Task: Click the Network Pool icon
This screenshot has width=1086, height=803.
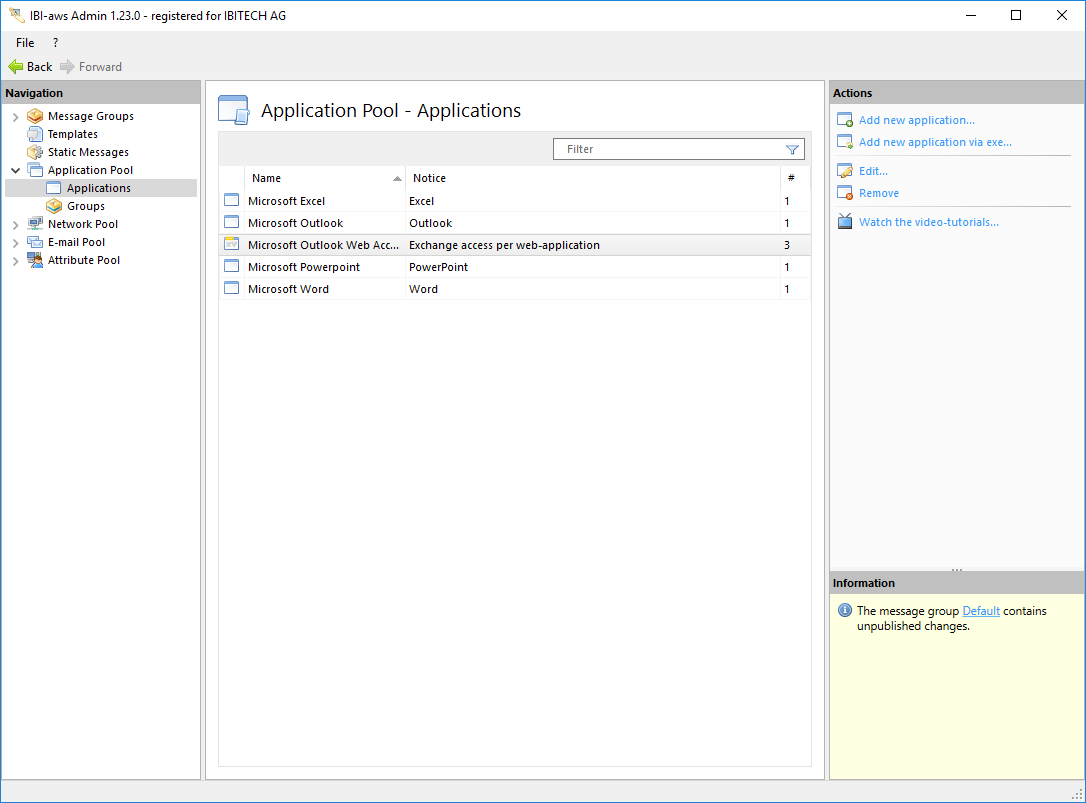Action: click(x=35, y=224)
